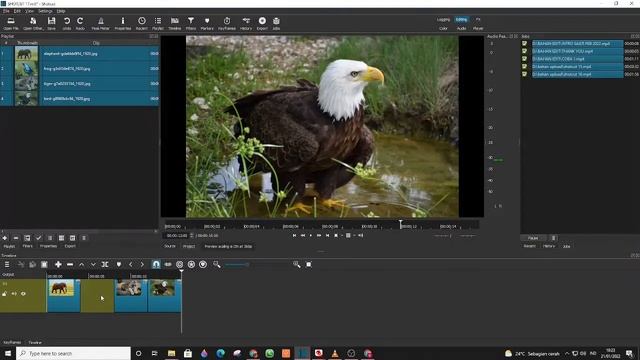Create a marker with the timeline marker icon
Screen dimensions: 640x360
point(119,264)
